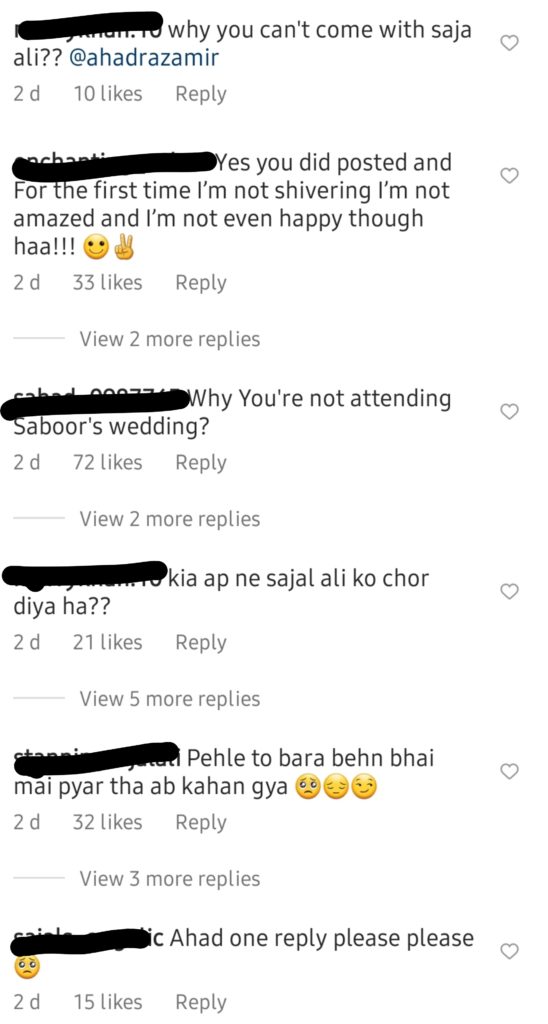This screenshot has height=1024, width=548.
Task: Heart the 'Ahad one reply please' comment
Action: coord(509,952)
